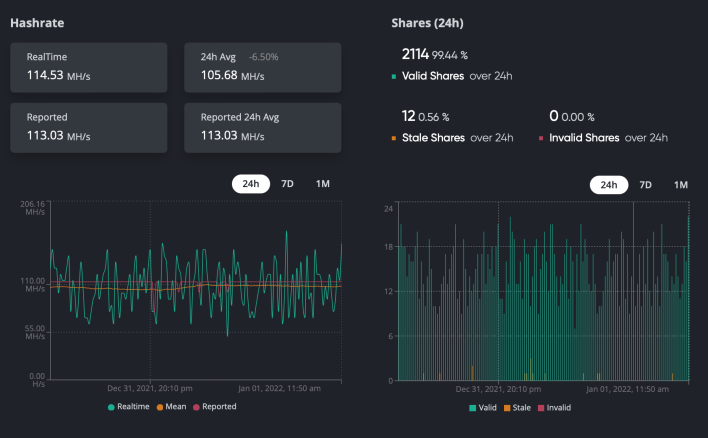Screen dimensions: 708x438
Task: Click the Hashrate section heading
Action: coord(37,23)
